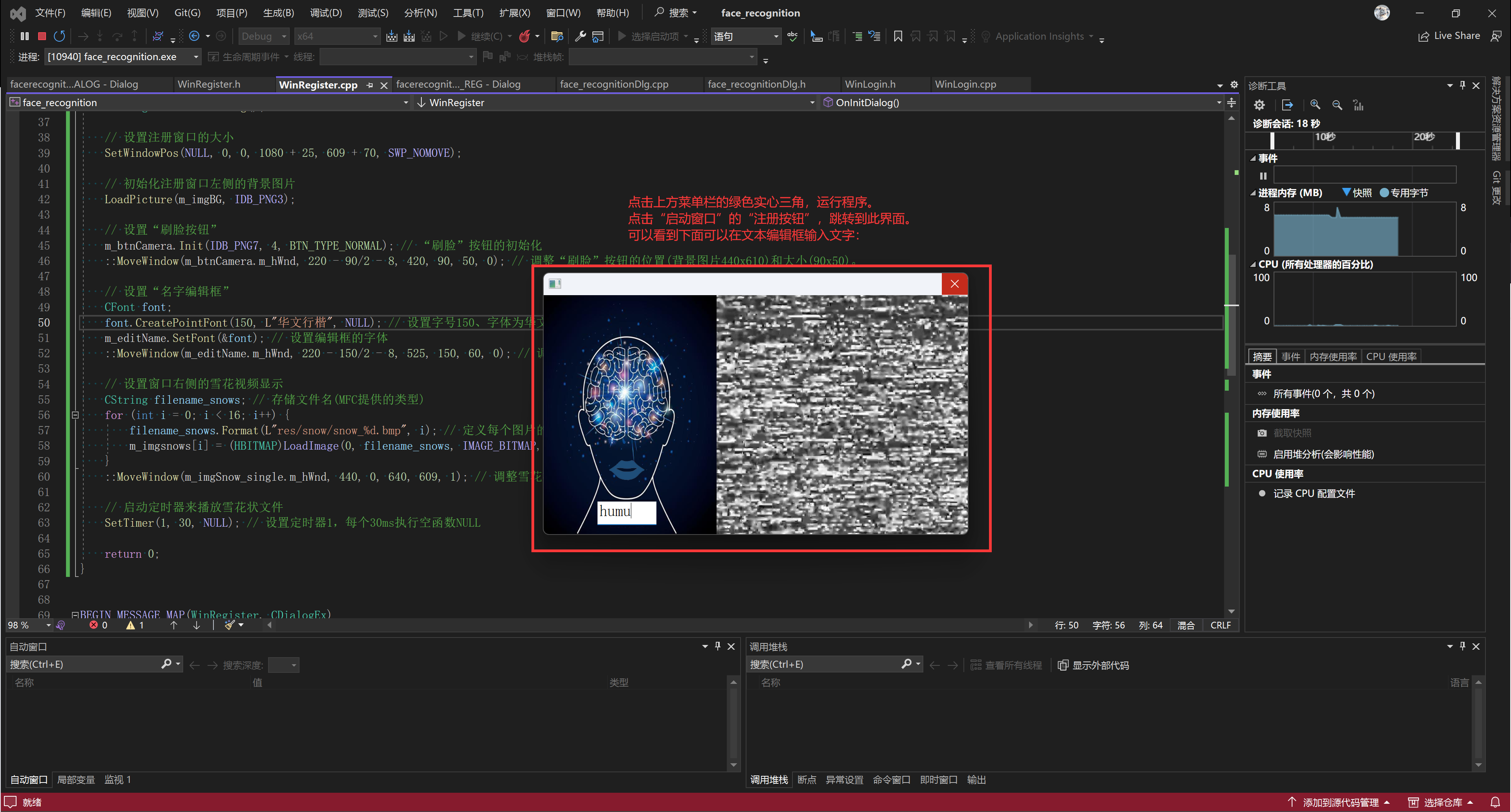The width and height of the screenshot is (1511, 812).
Task: Click the Hot Reload flame icon
Action: point(524,37)
